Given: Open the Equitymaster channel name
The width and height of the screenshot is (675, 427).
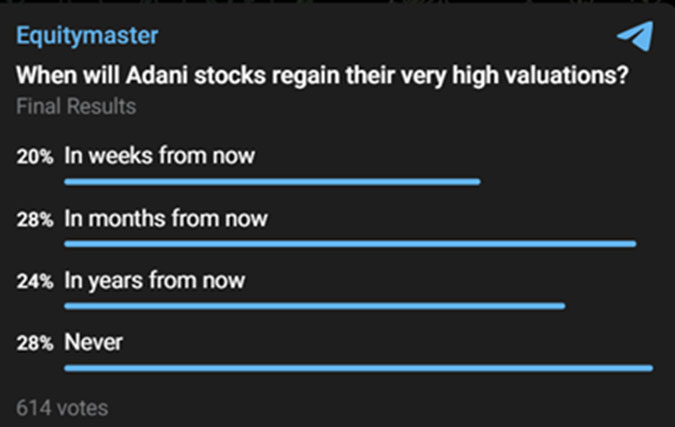Looking at the screenshot, I should pyautogui.click(x=87, y=36).
